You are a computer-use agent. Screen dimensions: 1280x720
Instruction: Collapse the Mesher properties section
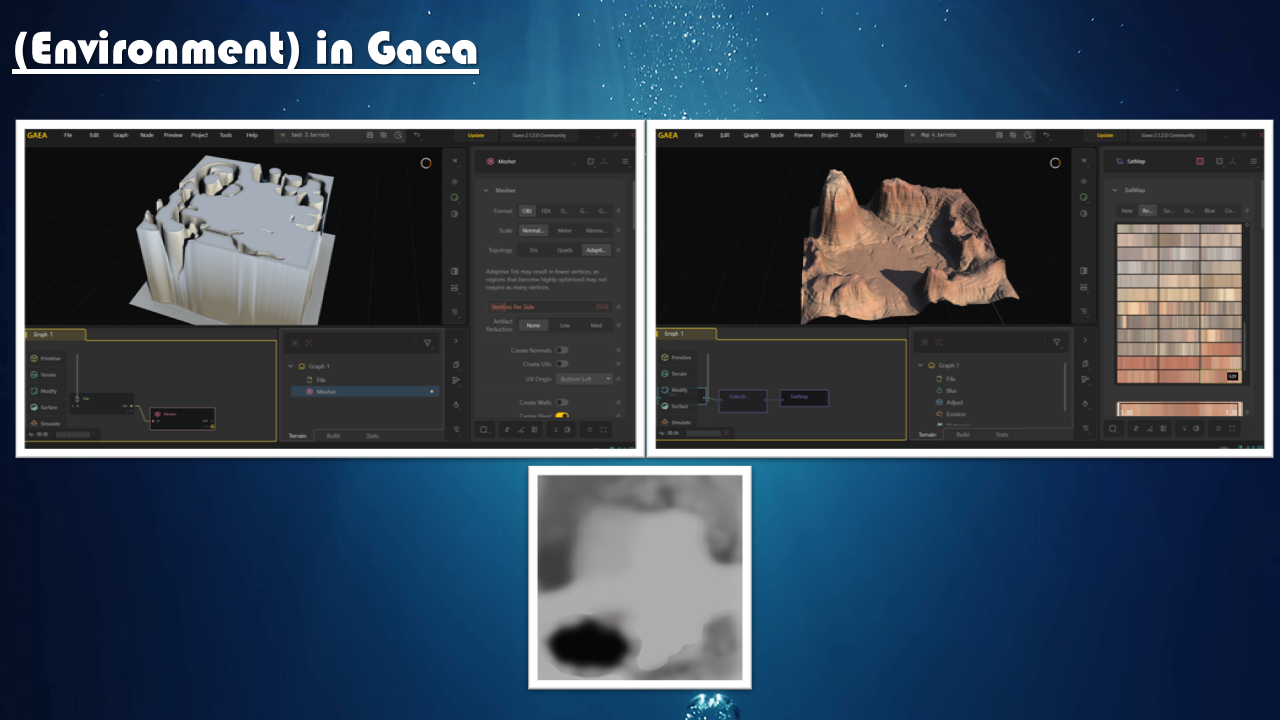tap(486, 190)
